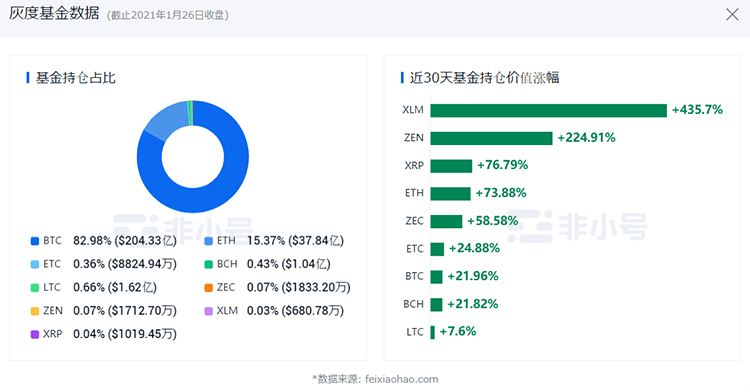
Task: Click the XRP axis label in bar chart
Action: (x=414, y=165)
